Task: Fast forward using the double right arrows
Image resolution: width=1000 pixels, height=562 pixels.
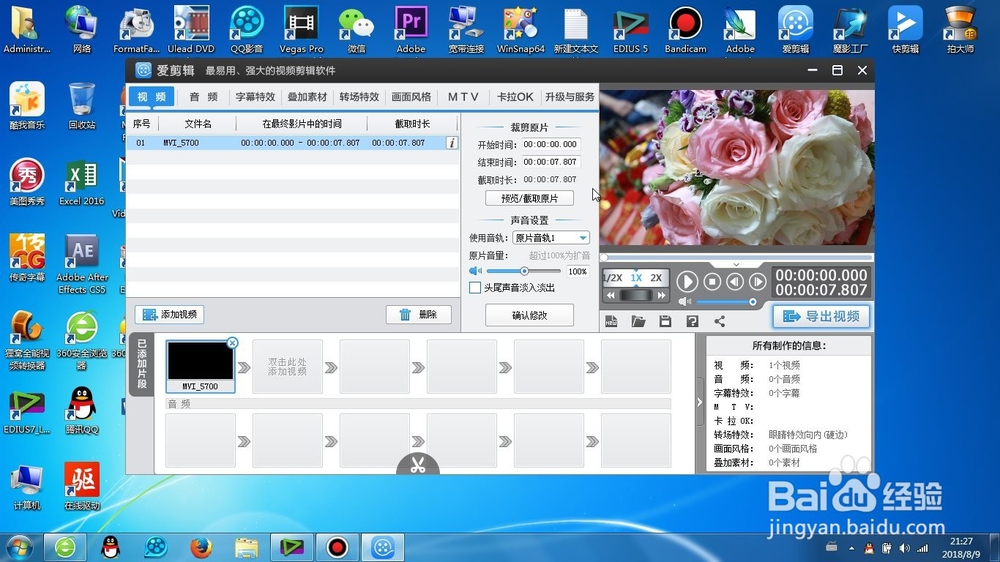Action: click(x=661, y=295)
